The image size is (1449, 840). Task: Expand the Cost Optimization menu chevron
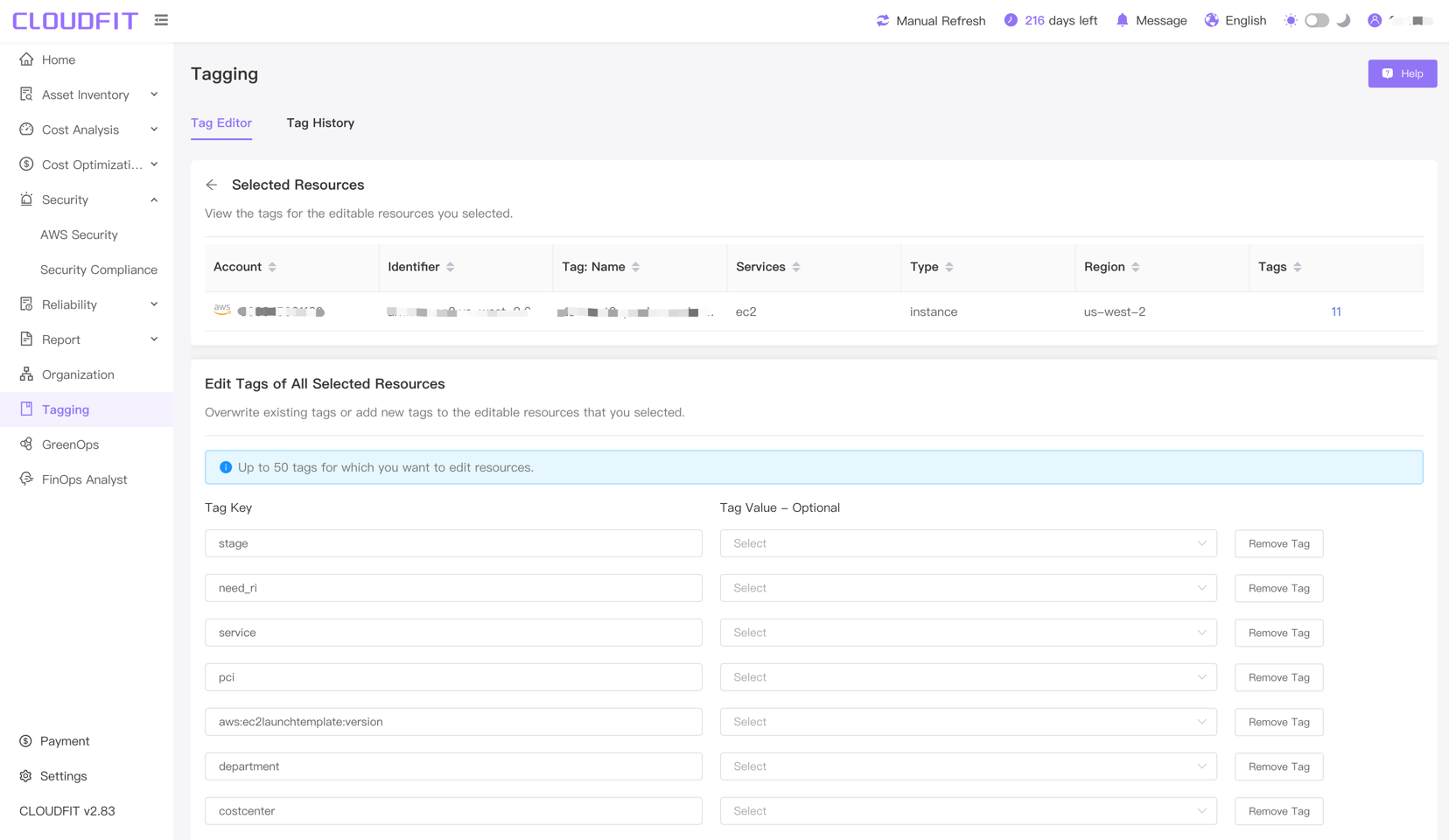coord(154,164)
